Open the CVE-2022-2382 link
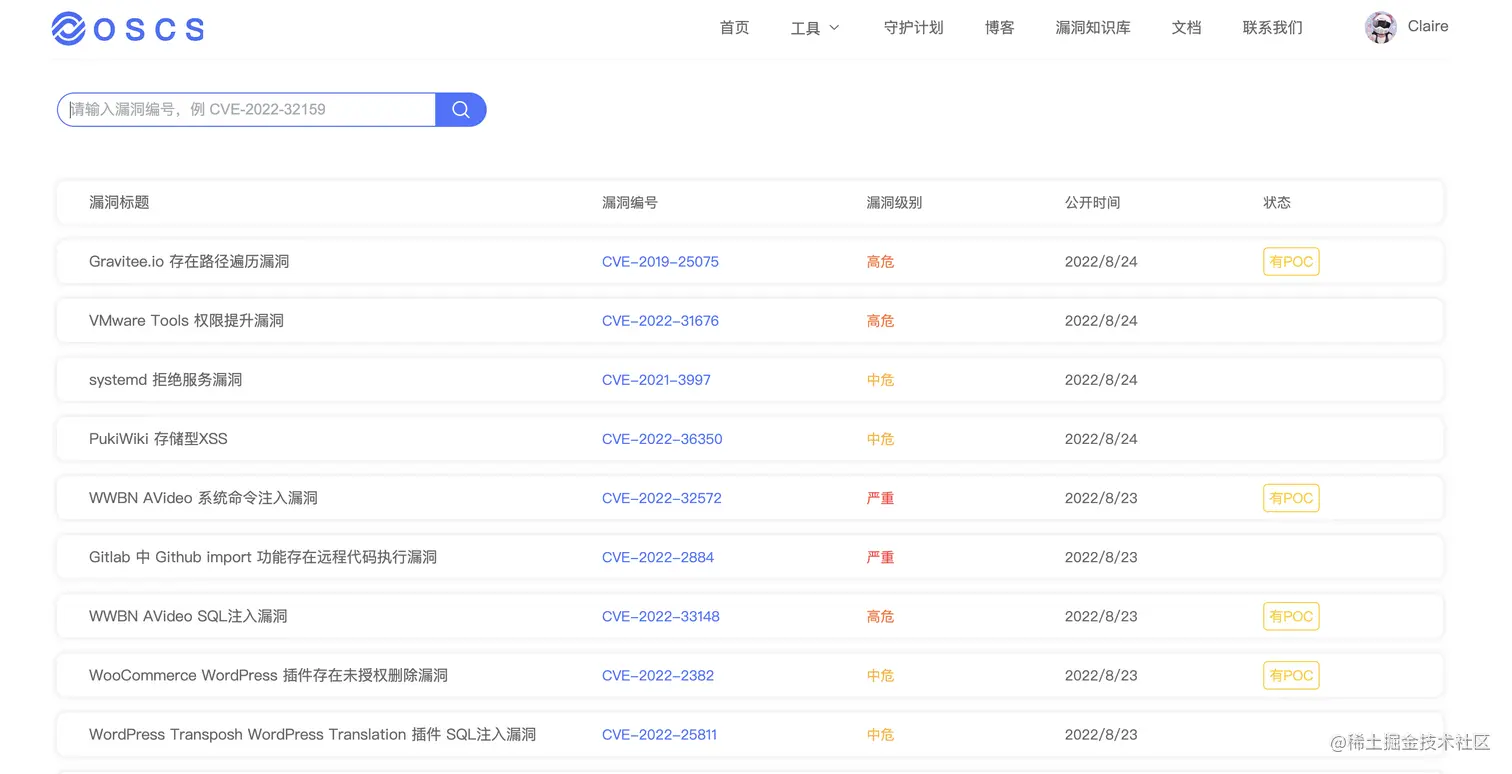Image resolution: width=1512 pixels, height=774 pixels. pyautogui.click(x=658, y=675)
